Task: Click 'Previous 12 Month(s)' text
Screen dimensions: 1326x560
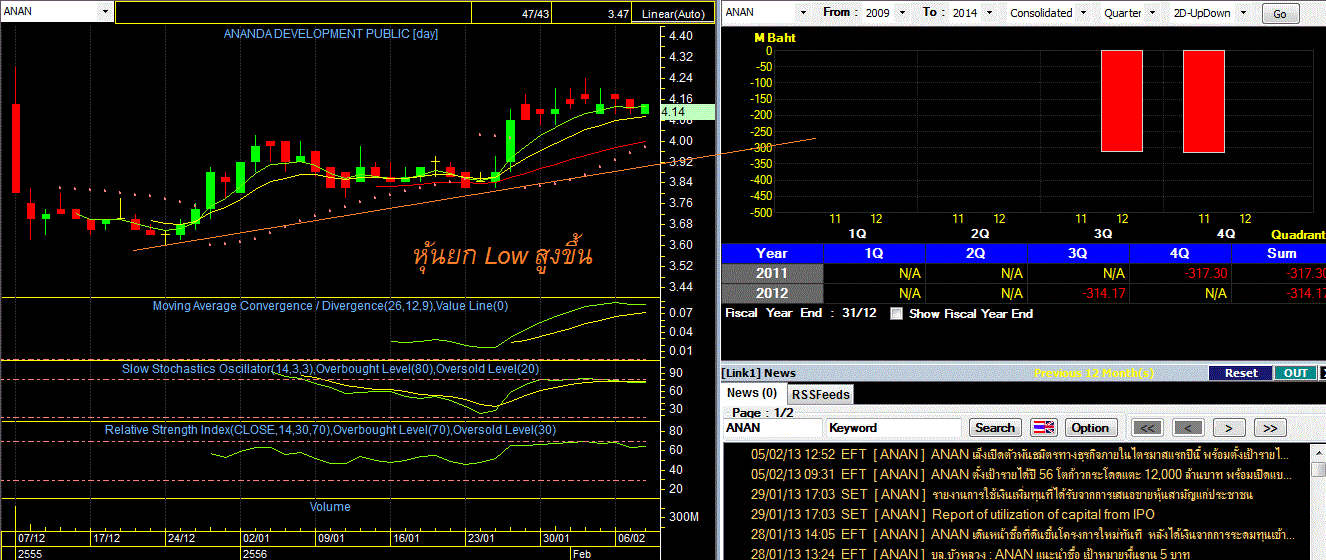Action: click(1094, 373)
